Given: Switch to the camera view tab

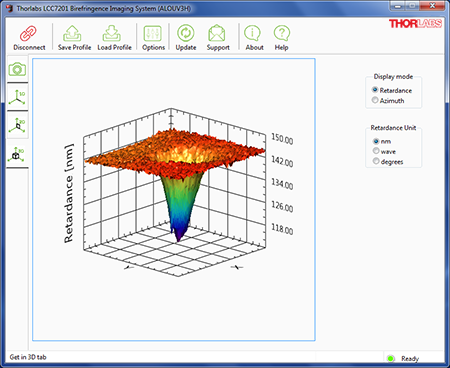Looking at the screenshot, I should tap(17, 69).
